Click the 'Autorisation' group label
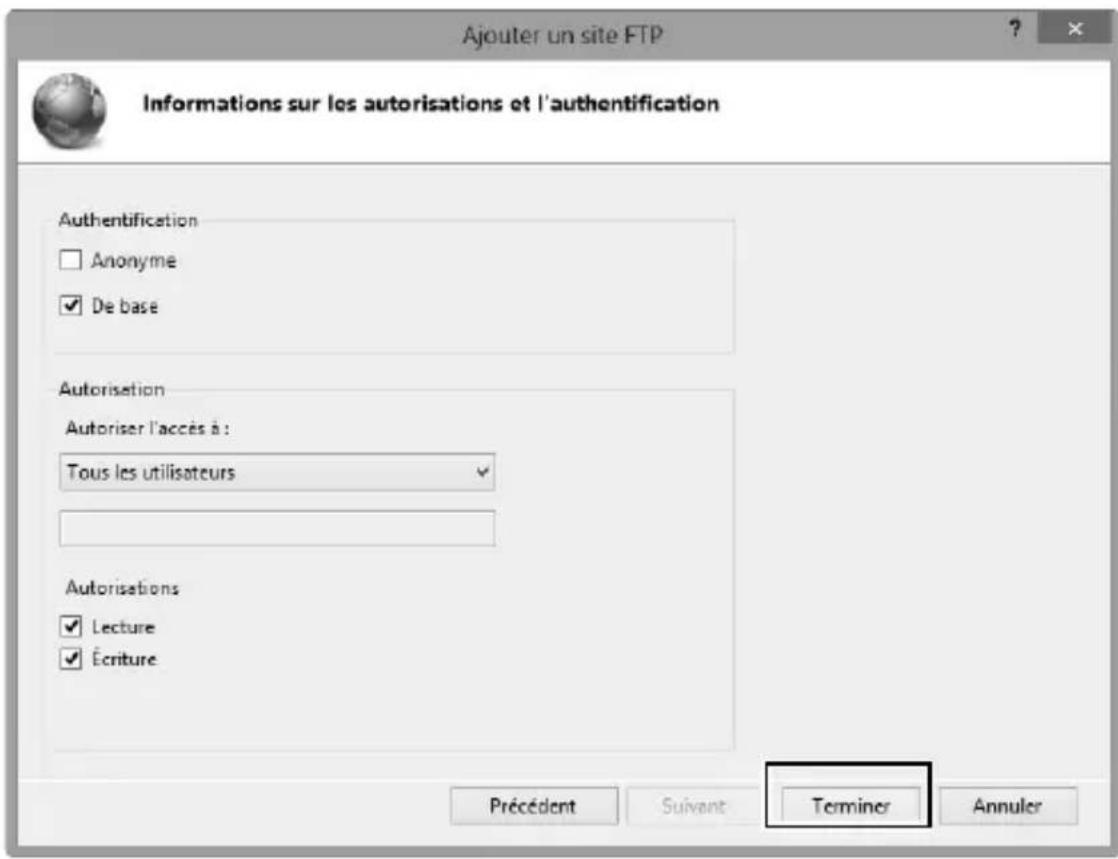 tap(112, 389)
